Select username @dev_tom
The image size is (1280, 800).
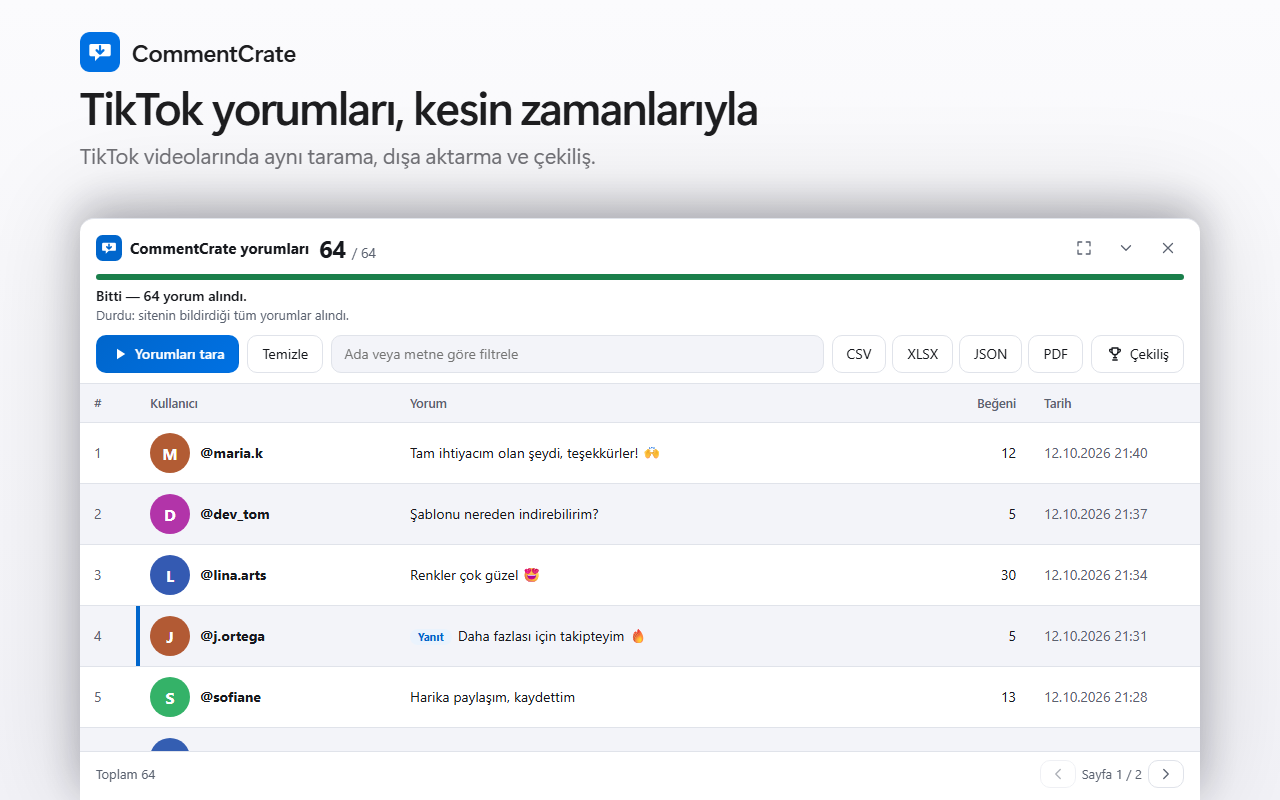coord(235,514)
